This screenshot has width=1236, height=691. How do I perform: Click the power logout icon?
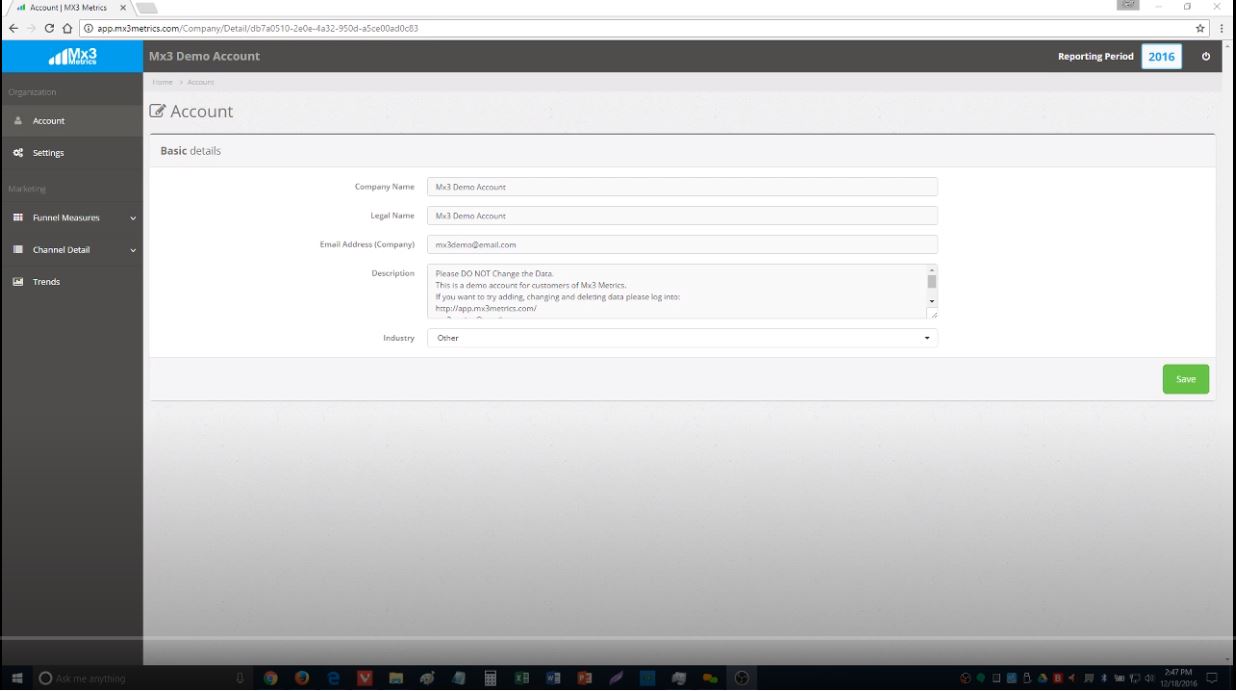pos(1205,56)
